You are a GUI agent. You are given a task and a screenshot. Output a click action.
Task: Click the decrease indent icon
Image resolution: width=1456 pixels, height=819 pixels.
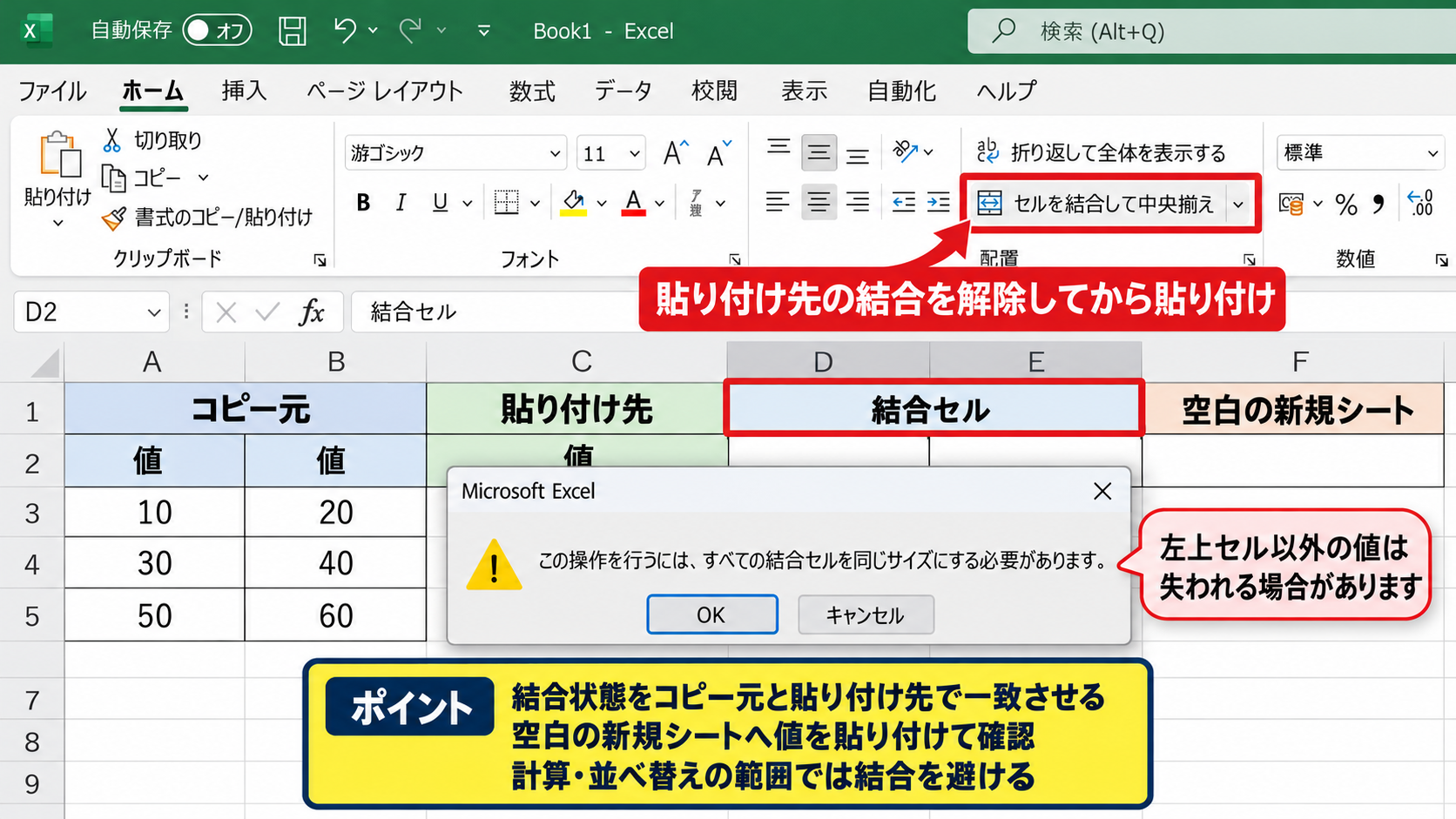coord(903,203)
